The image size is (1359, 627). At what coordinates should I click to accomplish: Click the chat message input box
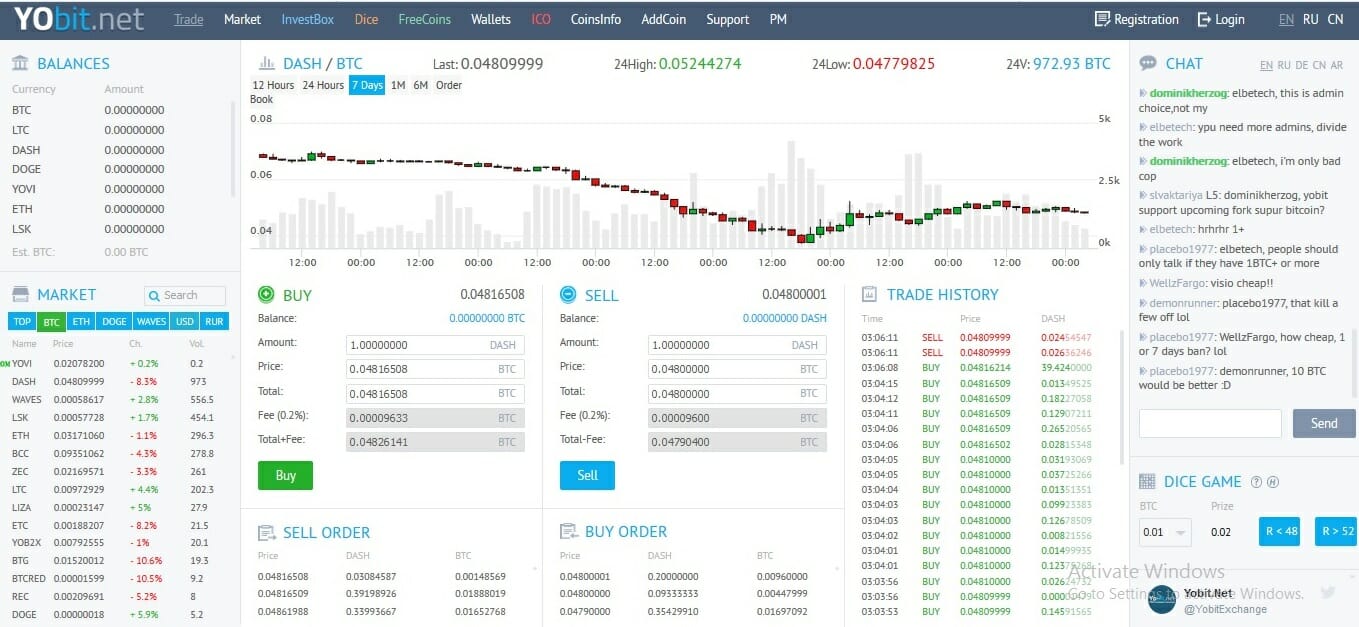point(1210,423)
